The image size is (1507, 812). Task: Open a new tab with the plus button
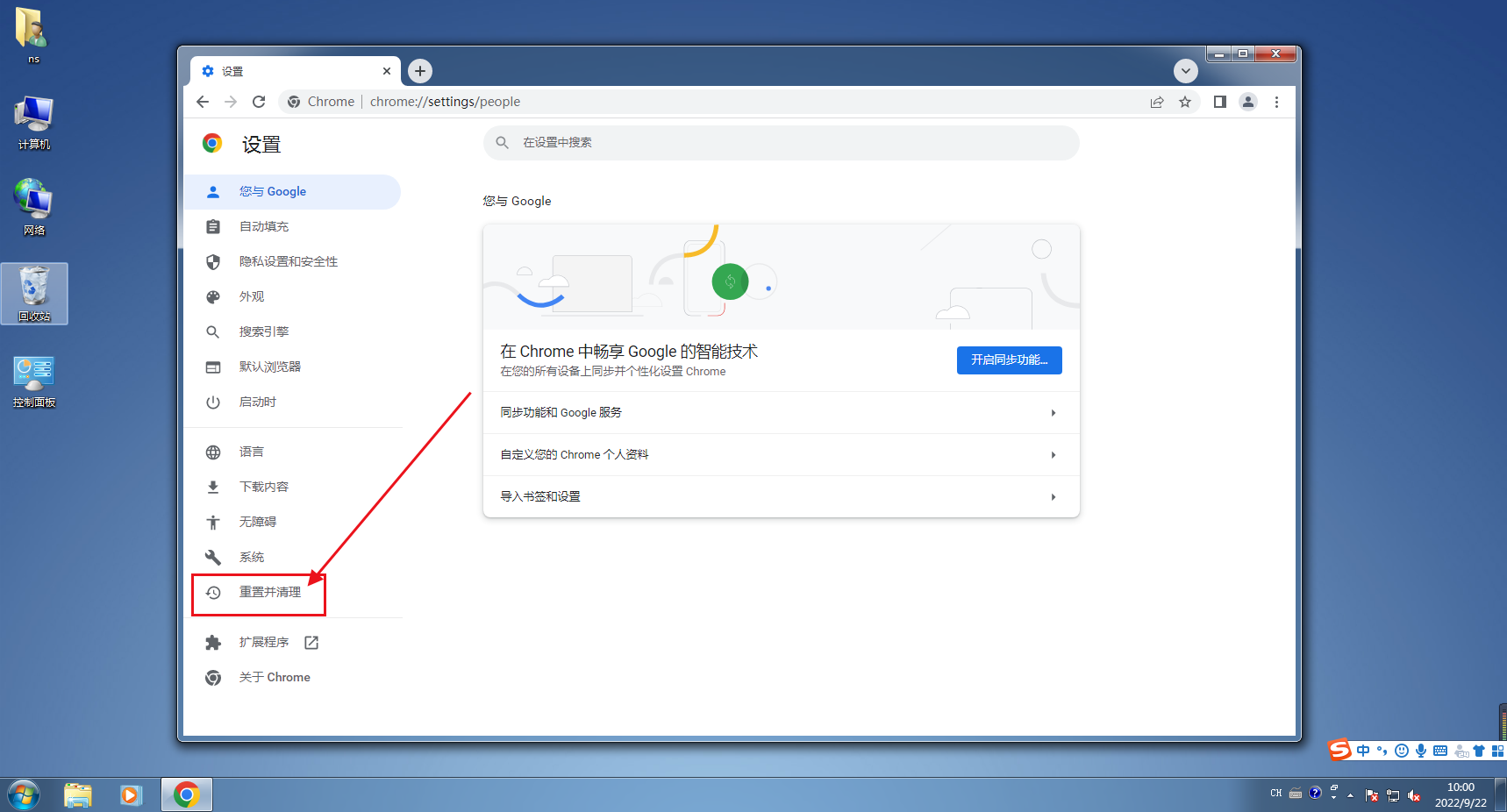pos(420,71)
